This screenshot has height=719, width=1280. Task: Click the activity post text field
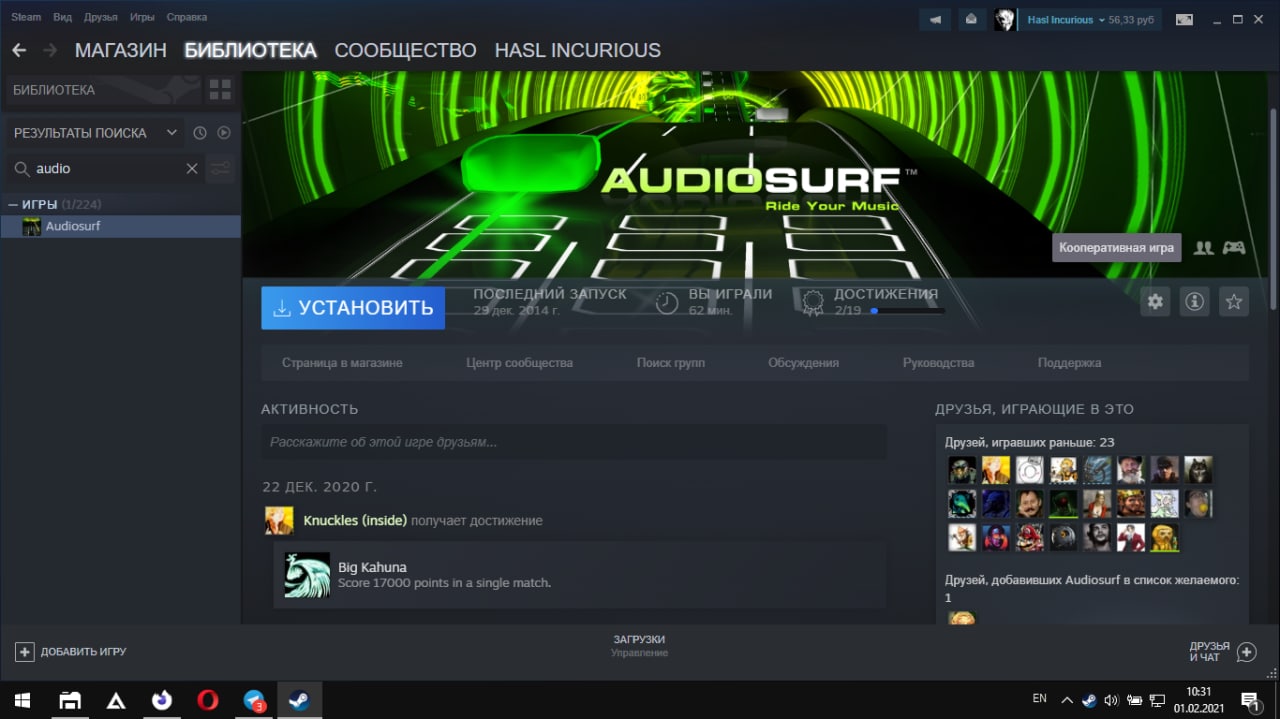[x=574, y=442]
